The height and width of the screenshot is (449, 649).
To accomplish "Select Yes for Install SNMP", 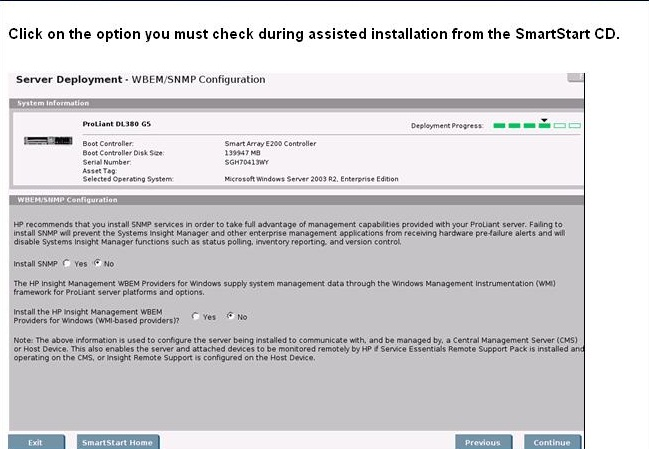I will (x=67, y=263).
